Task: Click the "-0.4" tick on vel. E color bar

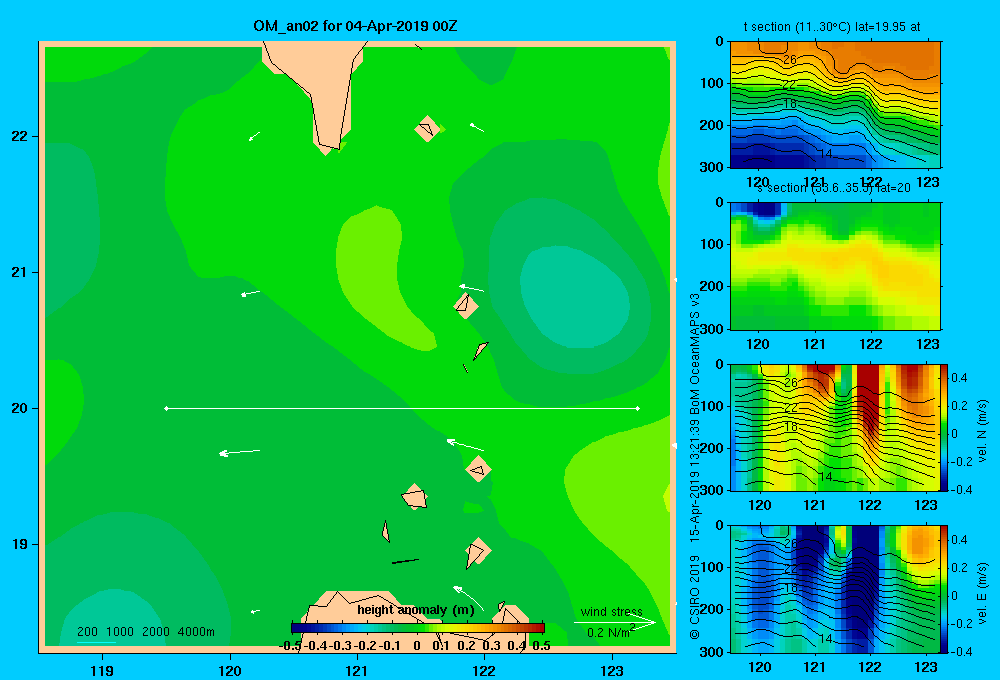Action: point(961,651)
